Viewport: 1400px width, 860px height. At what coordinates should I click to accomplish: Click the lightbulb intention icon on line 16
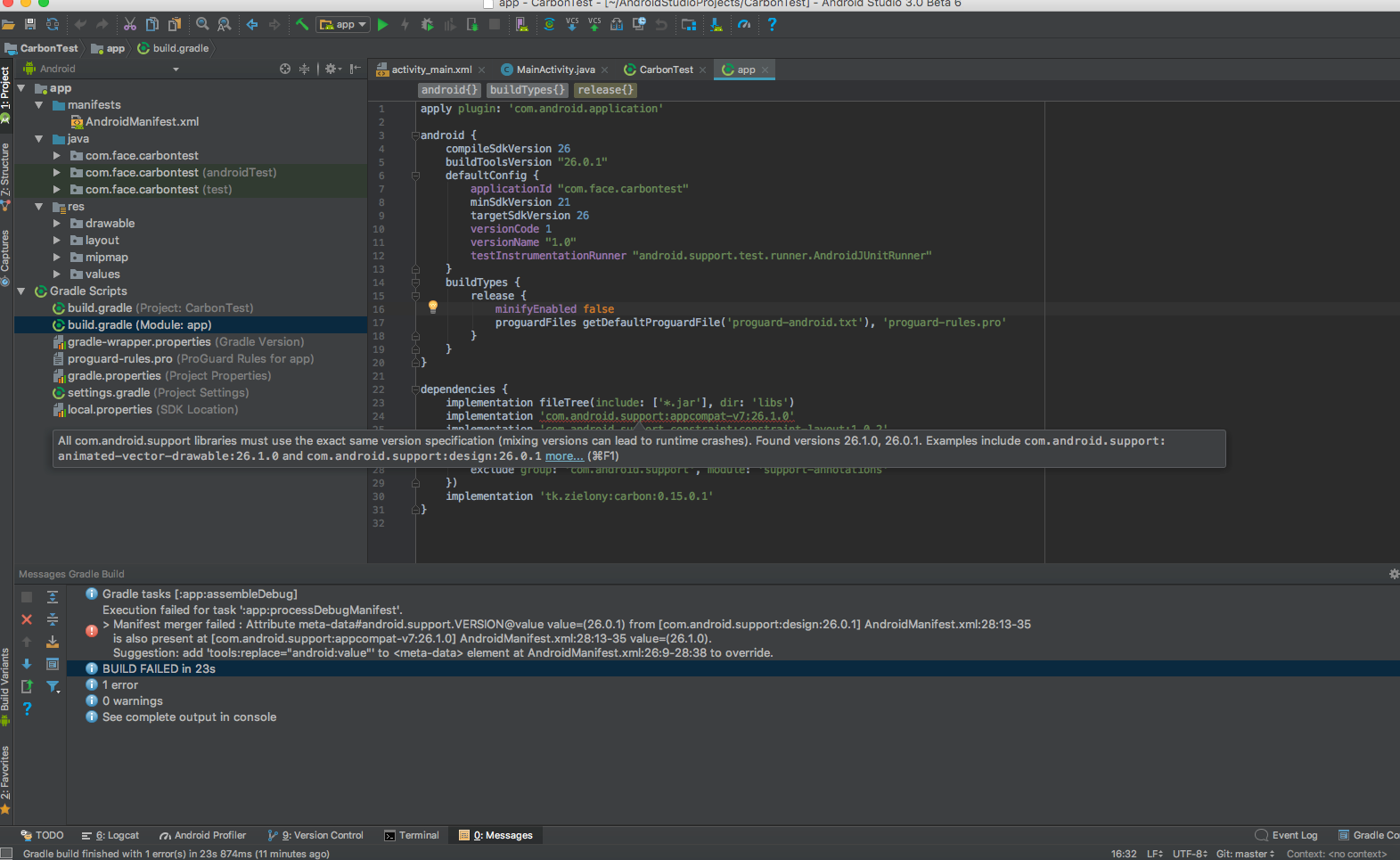[433, 307]
